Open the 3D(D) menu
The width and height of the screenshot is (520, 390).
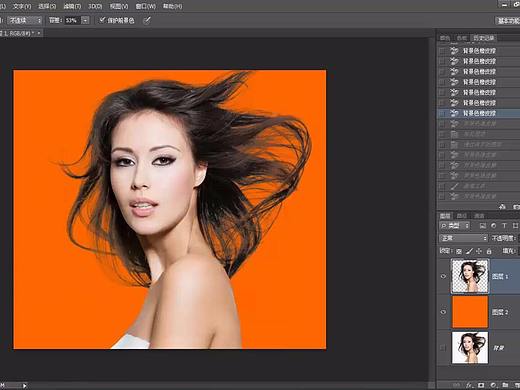click(x=95, y=6)
